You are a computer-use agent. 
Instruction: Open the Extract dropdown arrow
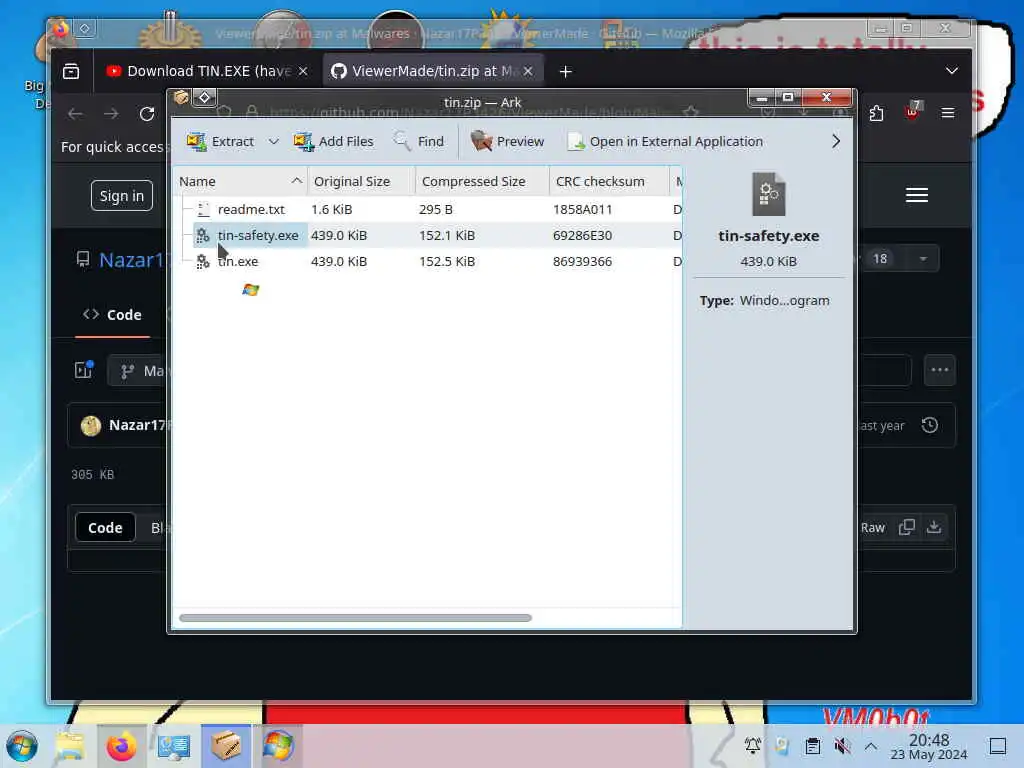[274, 141]
